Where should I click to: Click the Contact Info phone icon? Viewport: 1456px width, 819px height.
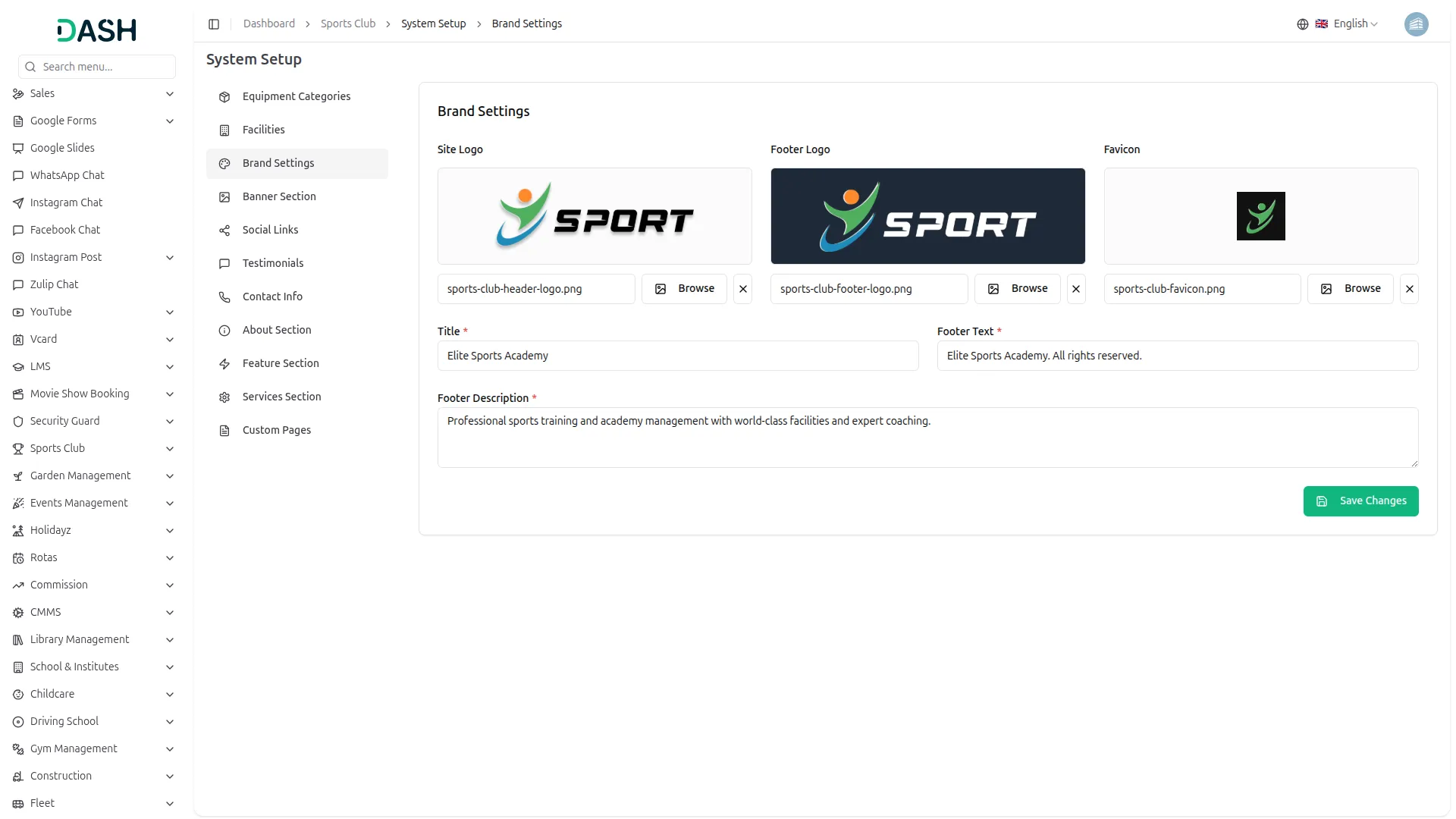click(224, 297)
